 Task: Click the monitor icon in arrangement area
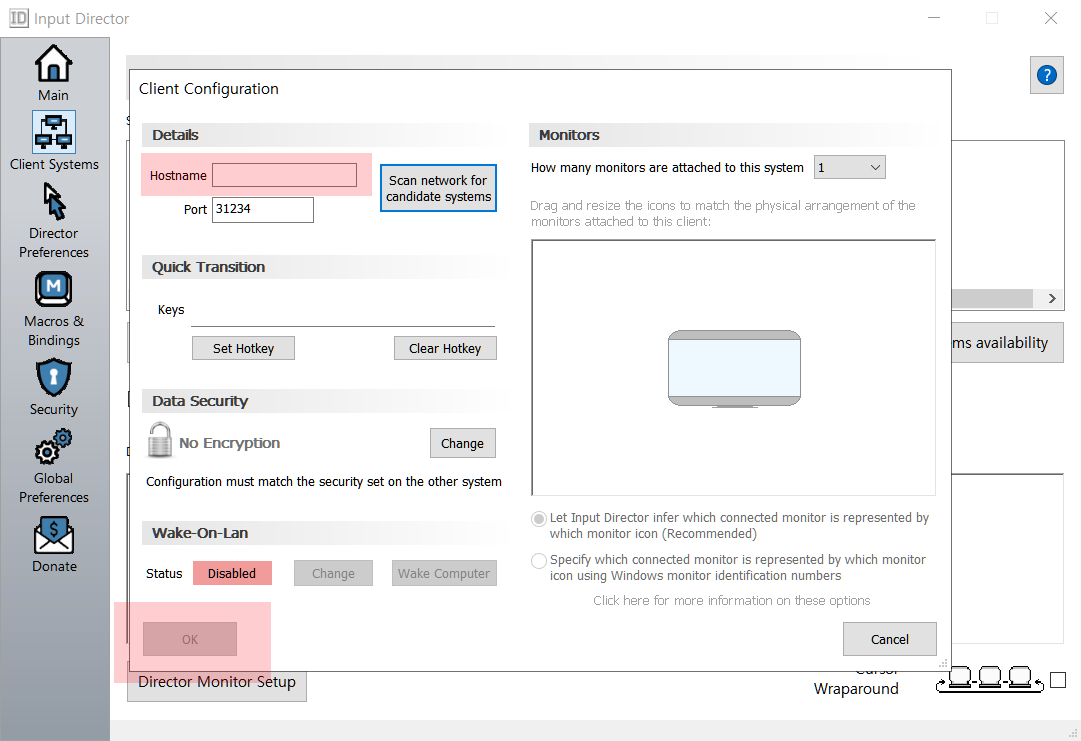734,369
